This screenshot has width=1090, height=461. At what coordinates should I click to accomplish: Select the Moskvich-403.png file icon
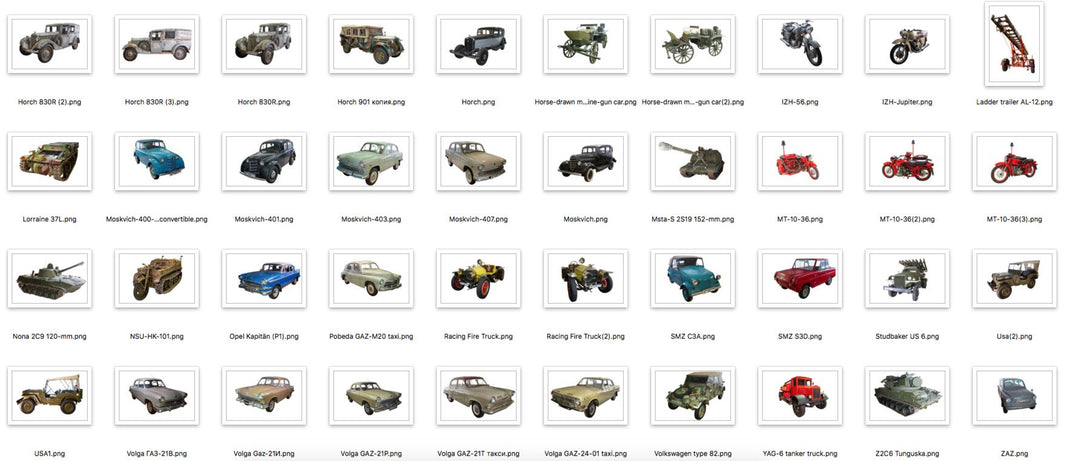point(371,161)
